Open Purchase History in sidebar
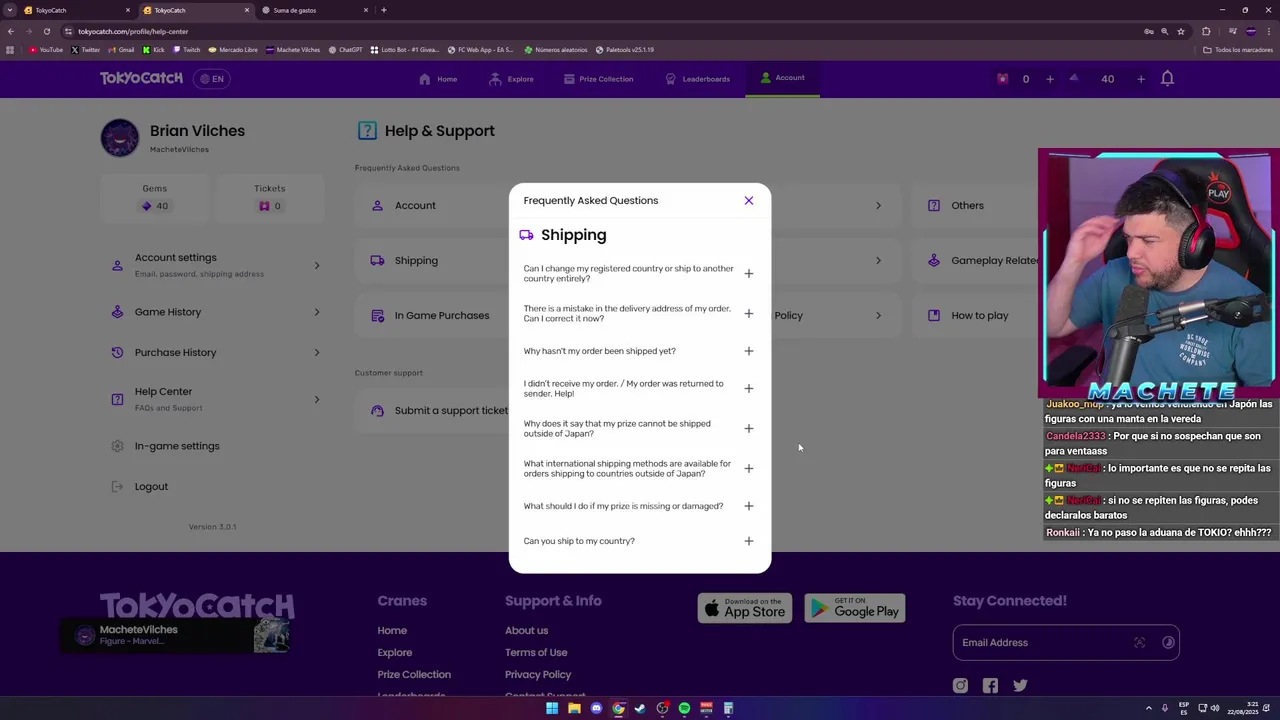This screenshot has width=1280, height=720. [x=215, y=352]
